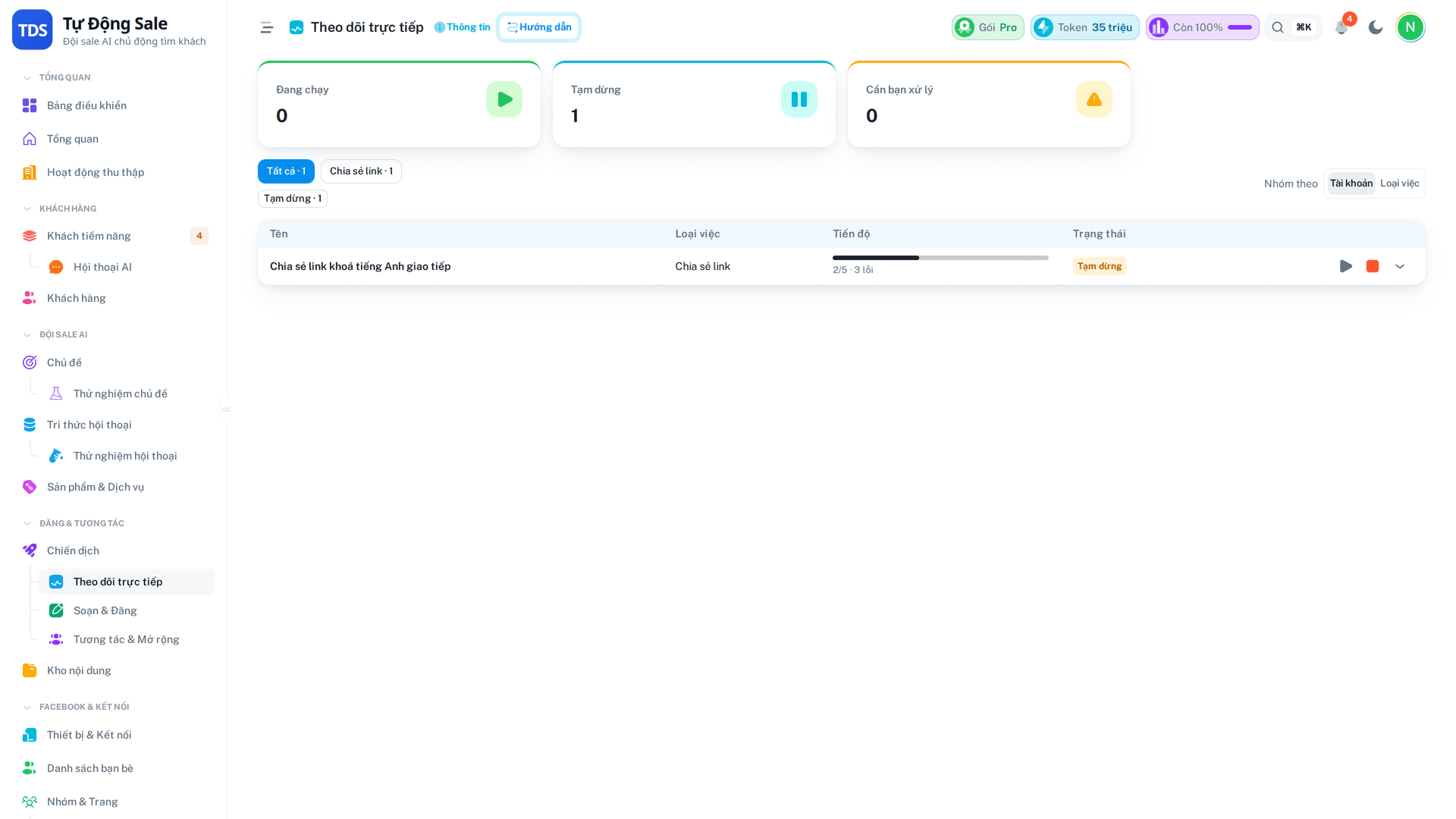Collapse the FACEBOOK & KẾT NỐI section

pos(76,707)
